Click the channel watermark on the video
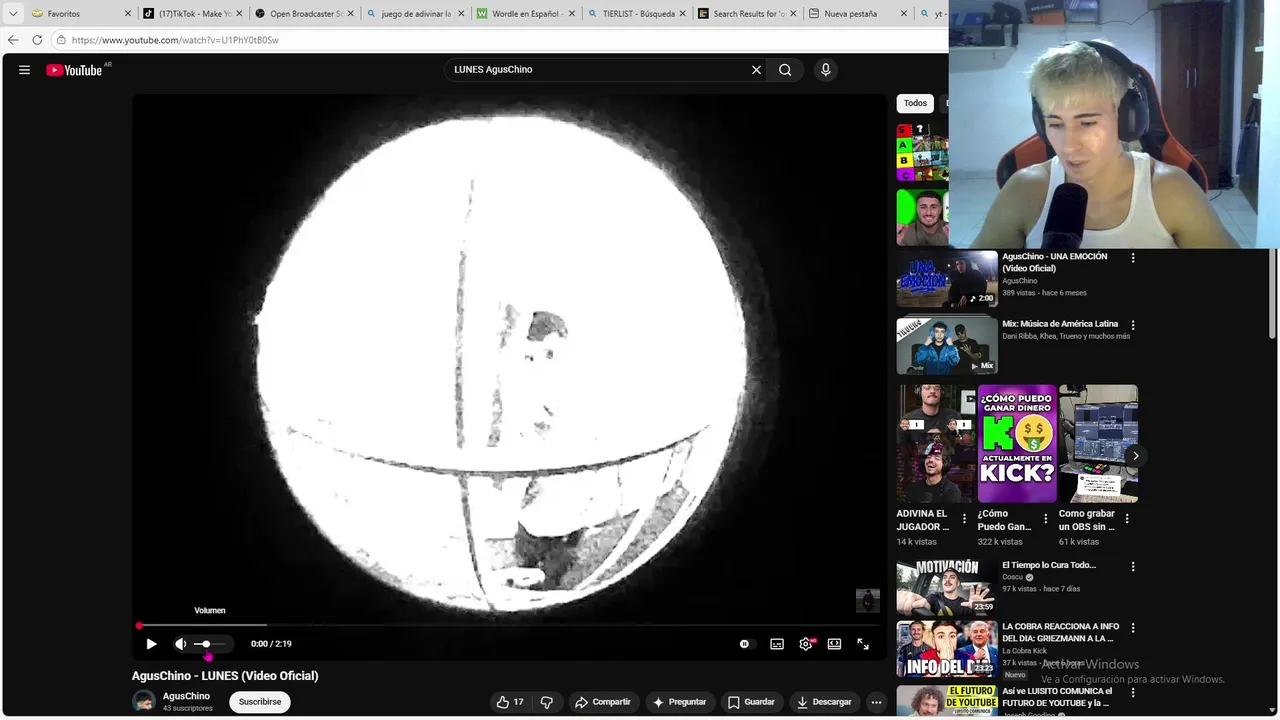Image resolution: width=1280 pixels, height=720 pixels. [x=867, y=600]
